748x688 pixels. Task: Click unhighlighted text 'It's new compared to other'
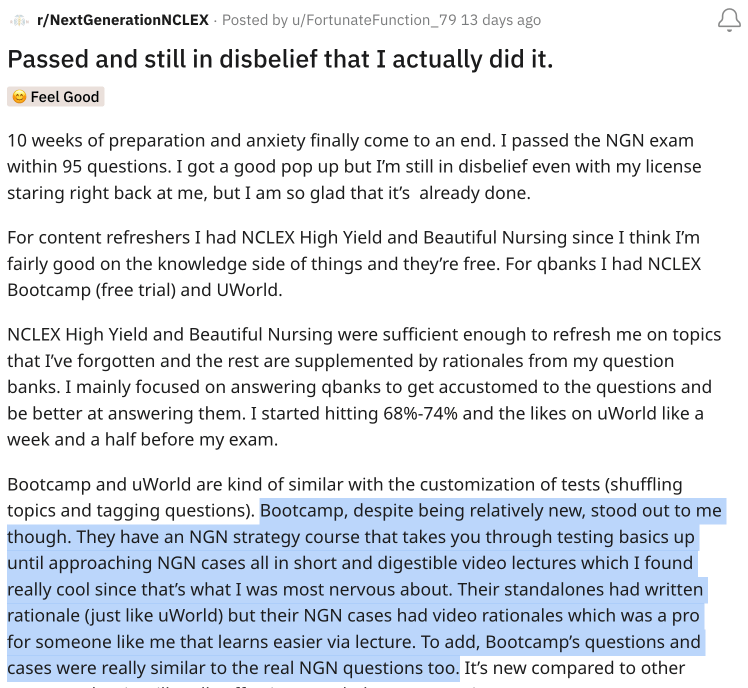click(574, 668)
